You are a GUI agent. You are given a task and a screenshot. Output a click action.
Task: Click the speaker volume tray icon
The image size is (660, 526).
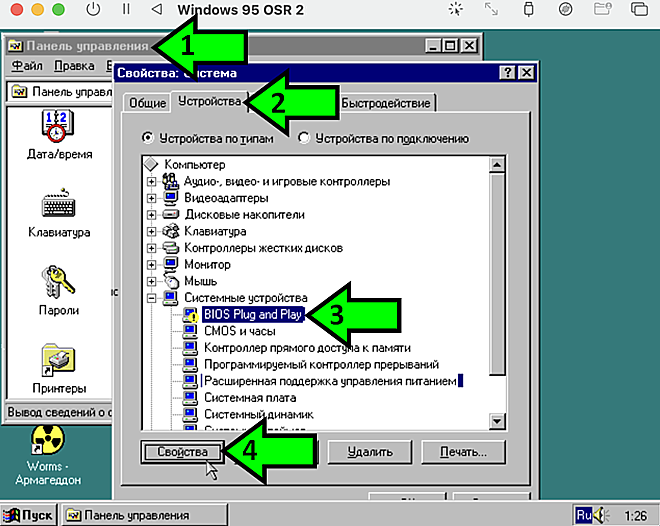click(601, 515)
